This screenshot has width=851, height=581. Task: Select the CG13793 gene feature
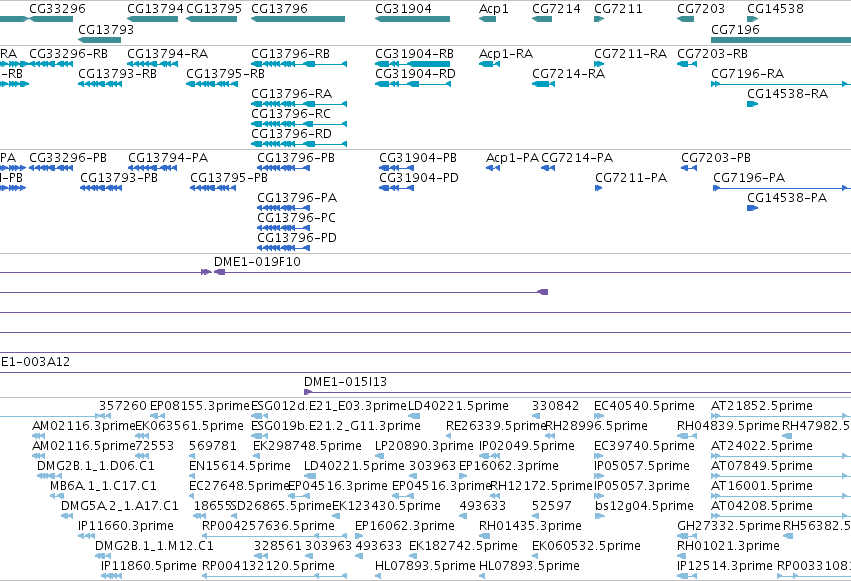coord(99,40)
